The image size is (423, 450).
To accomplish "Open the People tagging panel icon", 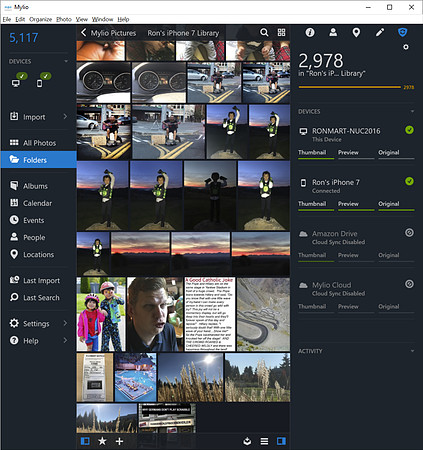I will click(x=333, y=32).
